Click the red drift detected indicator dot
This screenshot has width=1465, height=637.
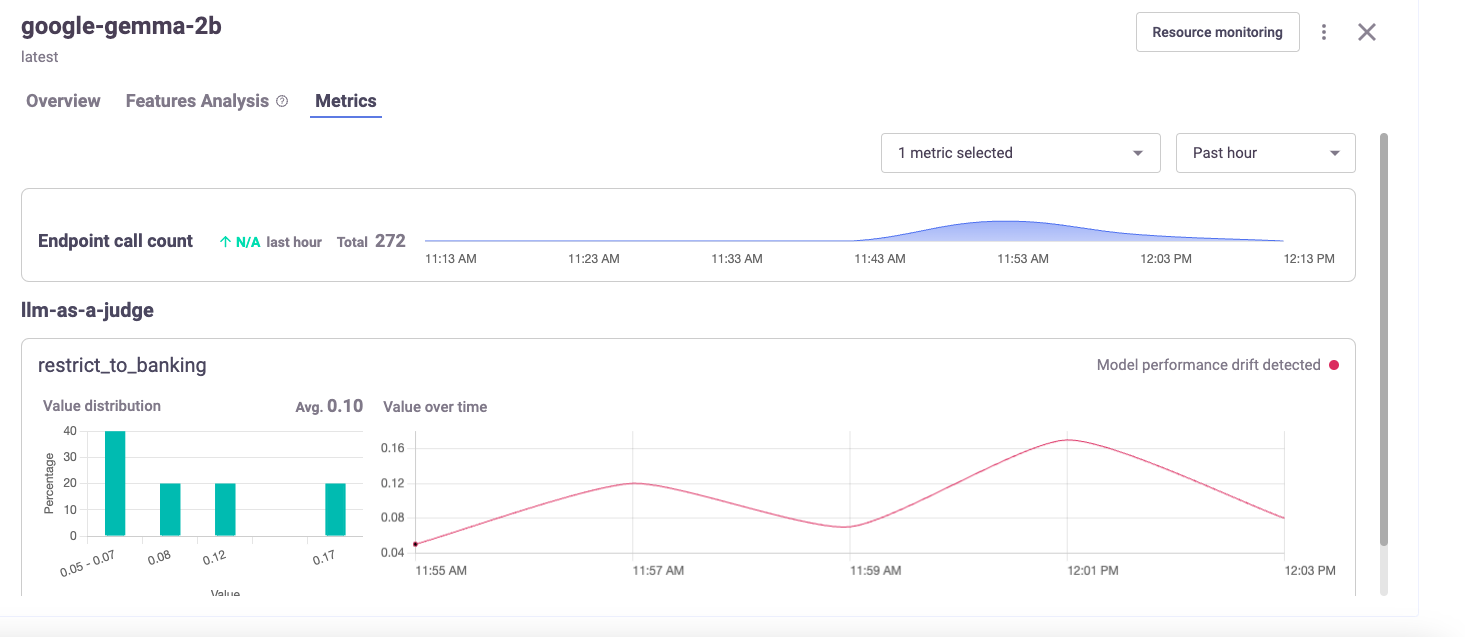(x=1333, y=365)
